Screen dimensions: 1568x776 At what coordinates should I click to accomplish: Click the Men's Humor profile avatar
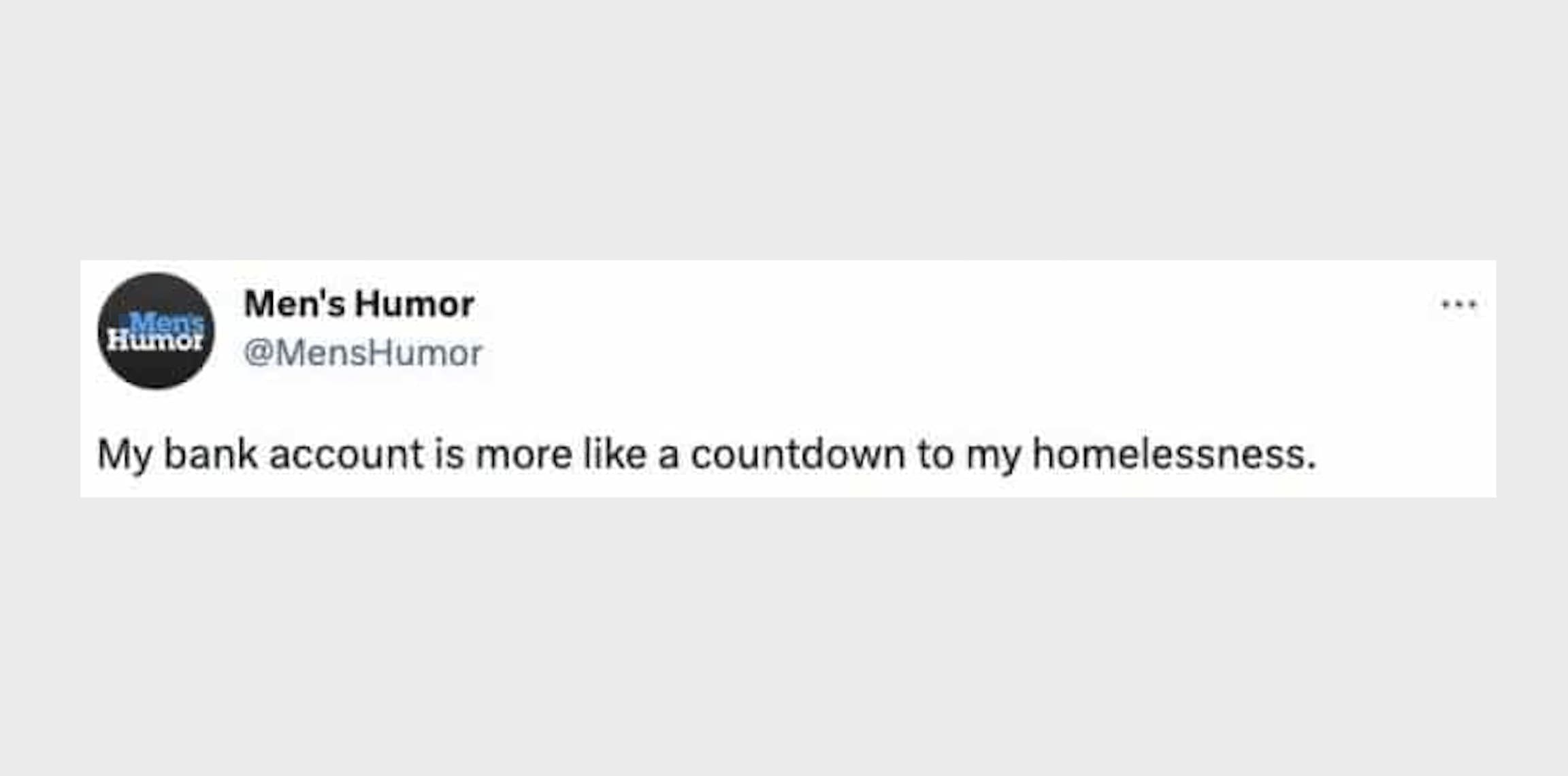(156, 331)
